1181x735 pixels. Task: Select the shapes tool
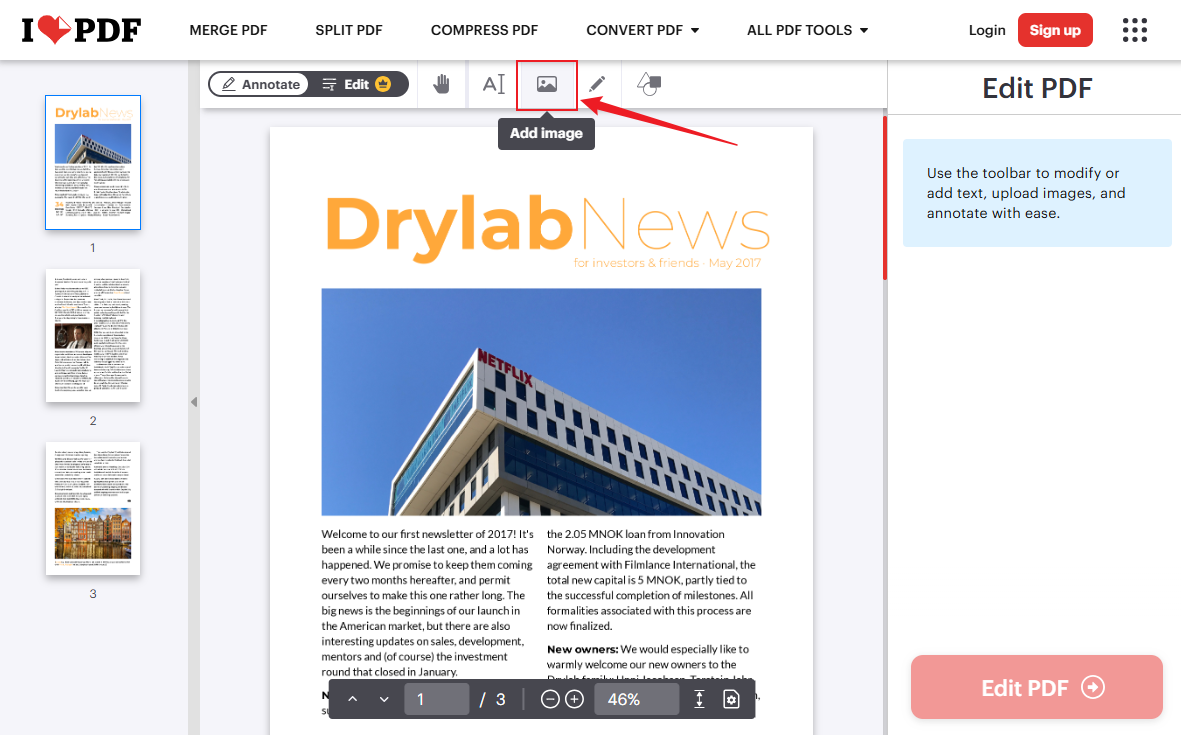pos(648,84)
